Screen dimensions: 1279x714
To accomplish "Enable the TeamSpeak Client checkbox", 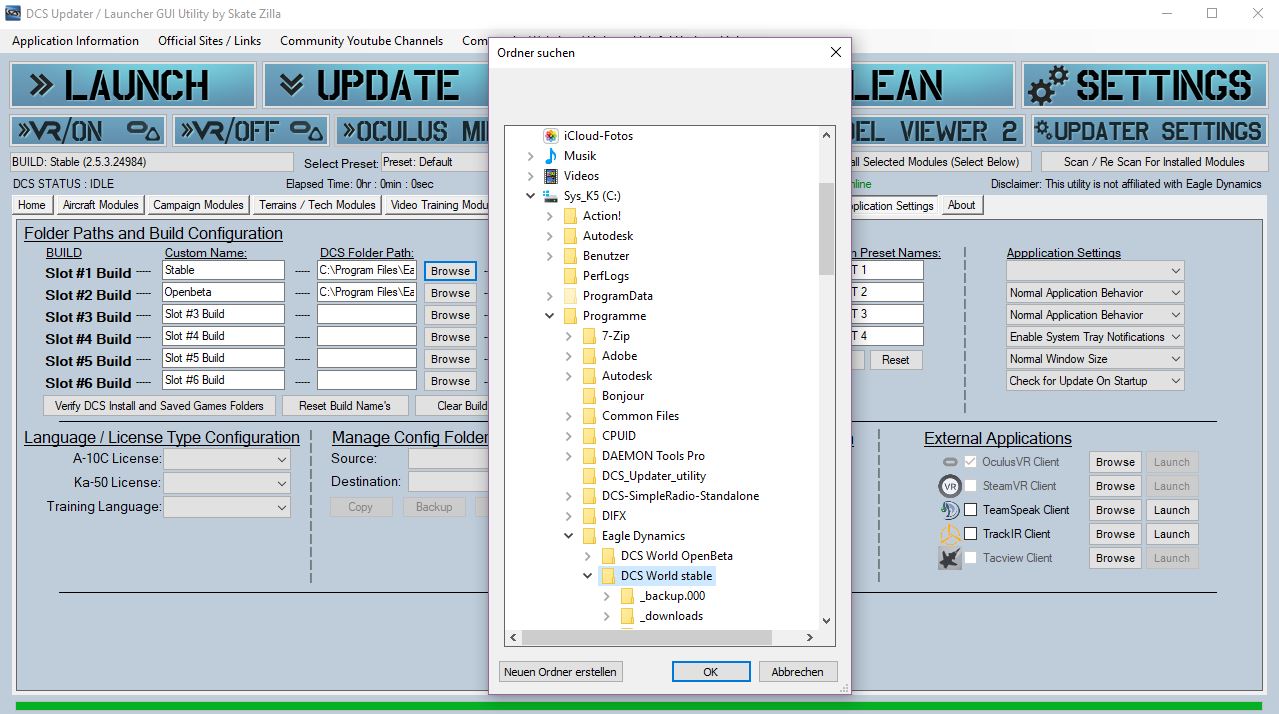I will pyautogui.click(x=970, y=510).
